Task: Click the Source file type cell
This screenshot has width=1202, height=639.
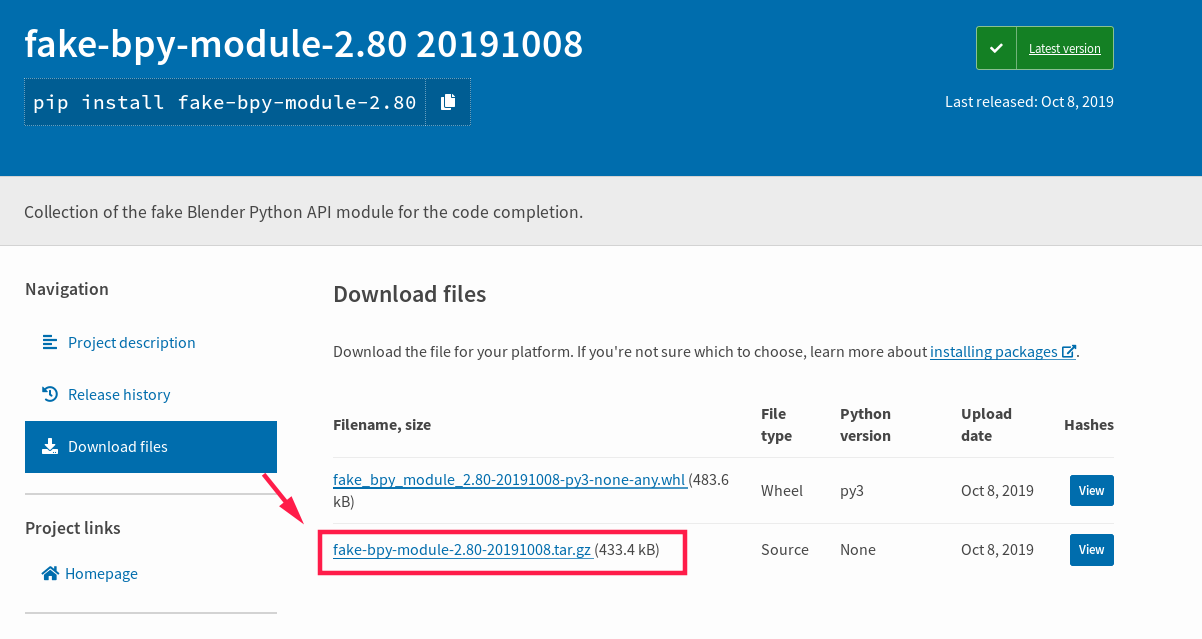Action: (785, 550)
